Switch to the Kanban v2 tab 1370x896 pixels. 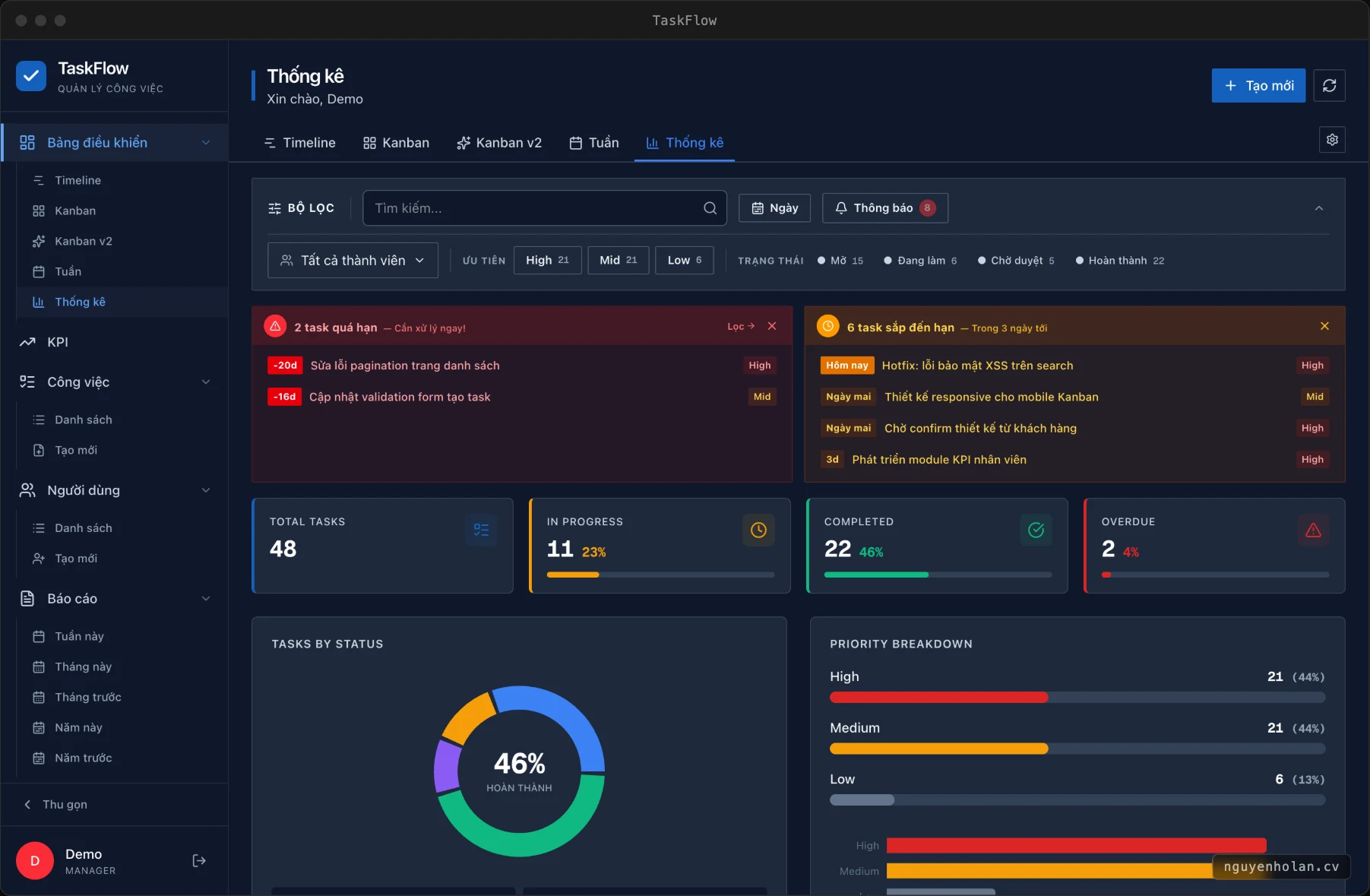click(x=499, y=143)
